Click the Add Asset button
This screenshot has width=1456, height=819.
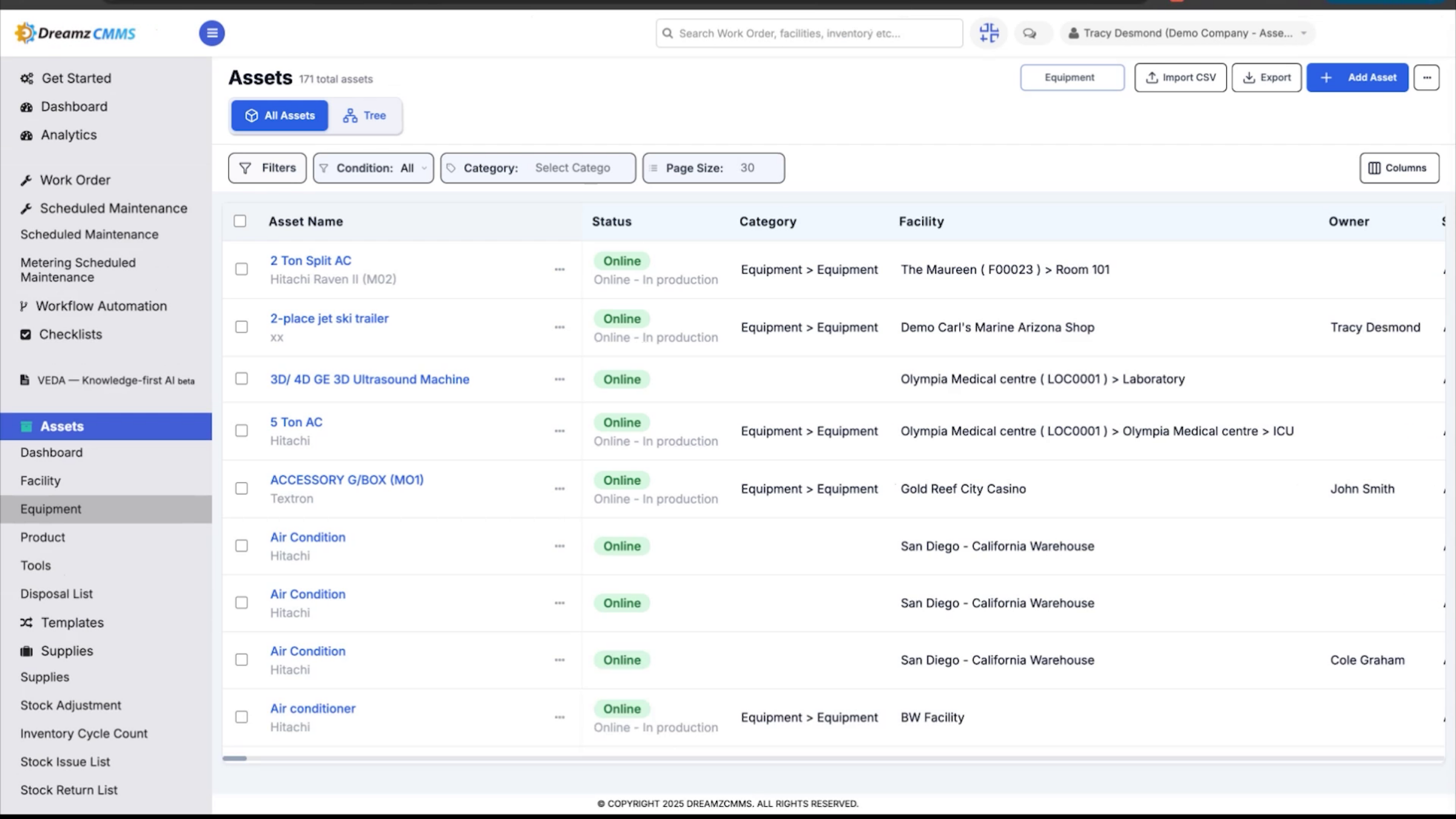click(x=1357, y=78)
